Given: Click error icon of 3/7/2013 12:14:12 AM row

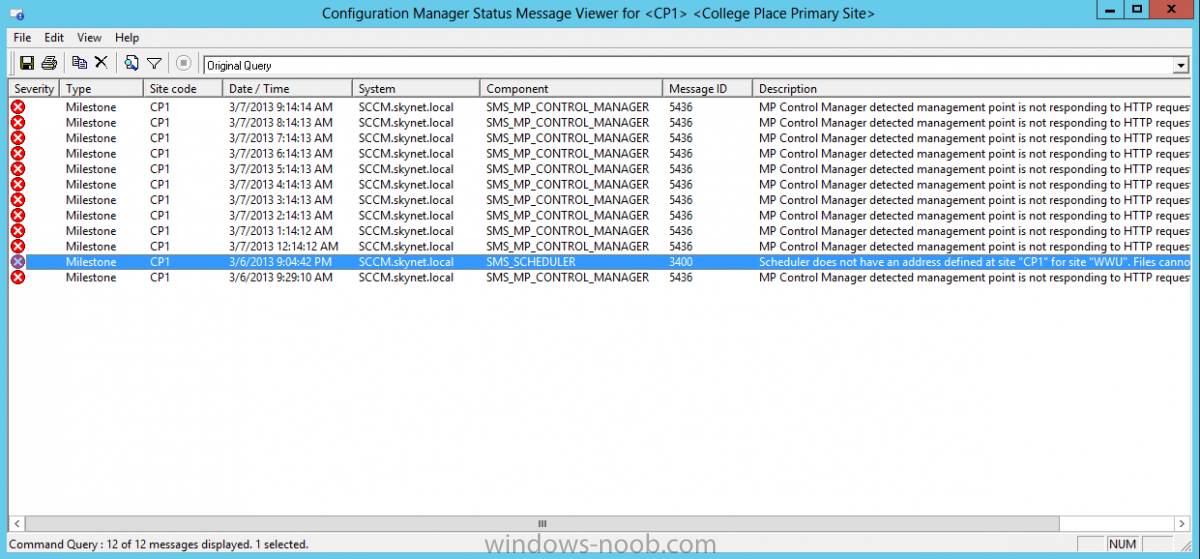Looking at the screenshot, I should [x=18, y=247].
